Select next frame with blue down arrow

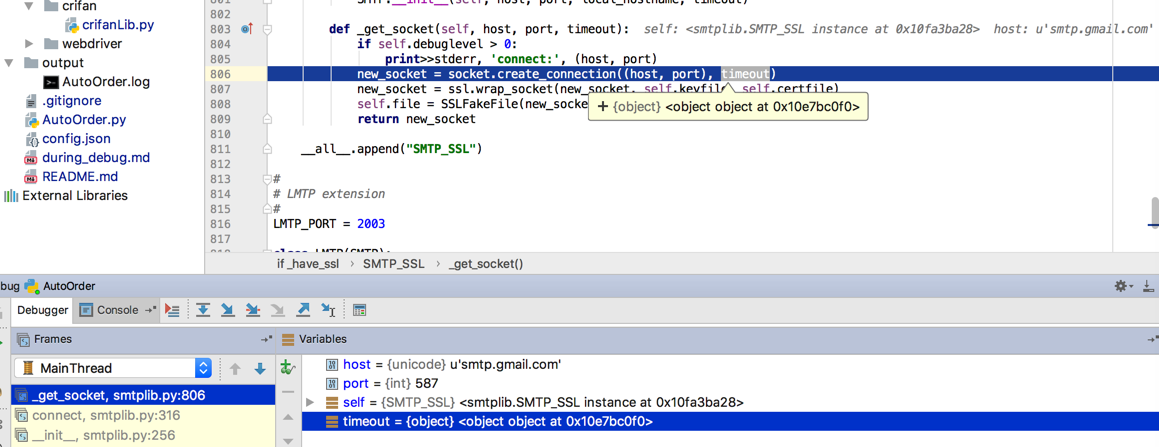tap(259, 369)
